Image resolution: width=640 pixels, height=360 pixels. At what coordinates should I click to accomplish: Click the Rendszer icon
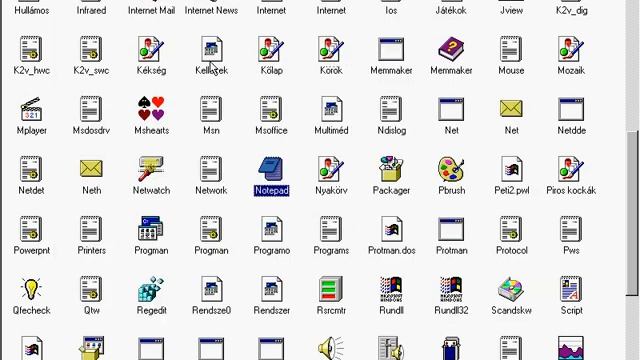tap(271, 289)
